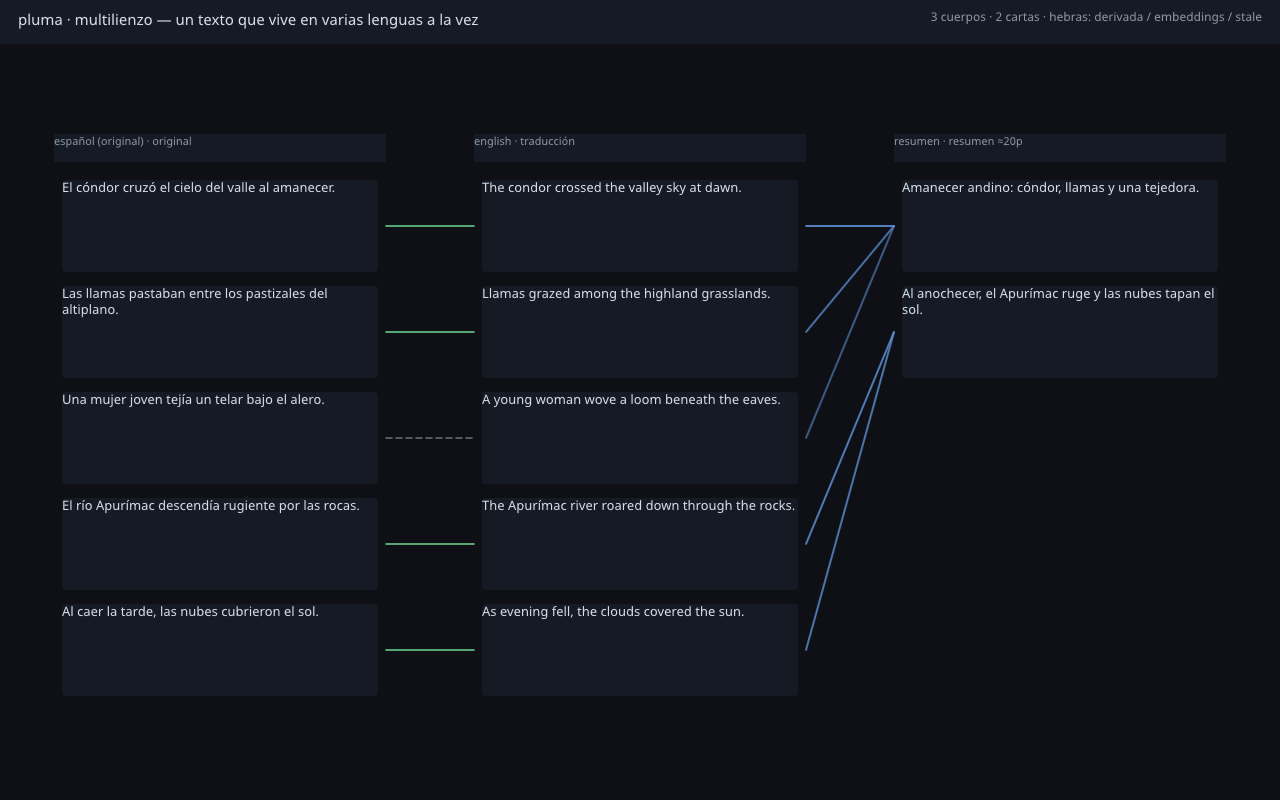Select 'The condor crossed the valley sky' card
The width and height of the screenshot is (1280, 800).
pos(640,226)
